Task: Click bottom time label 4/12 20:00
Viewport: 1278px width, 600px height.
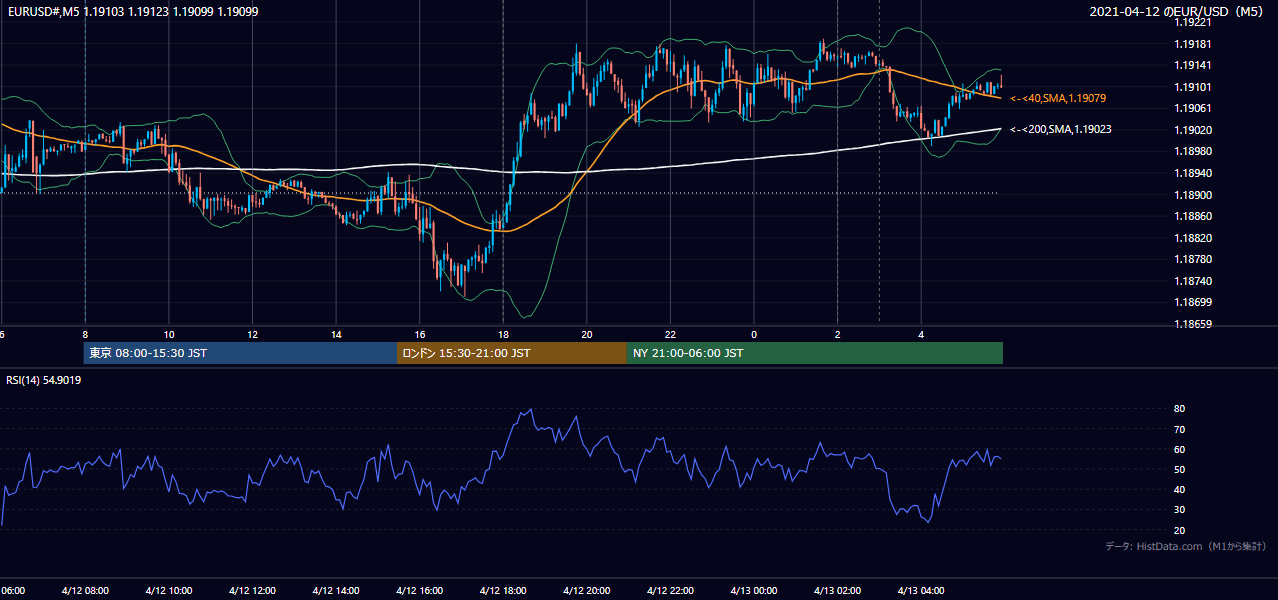Action: coord(586,591)
